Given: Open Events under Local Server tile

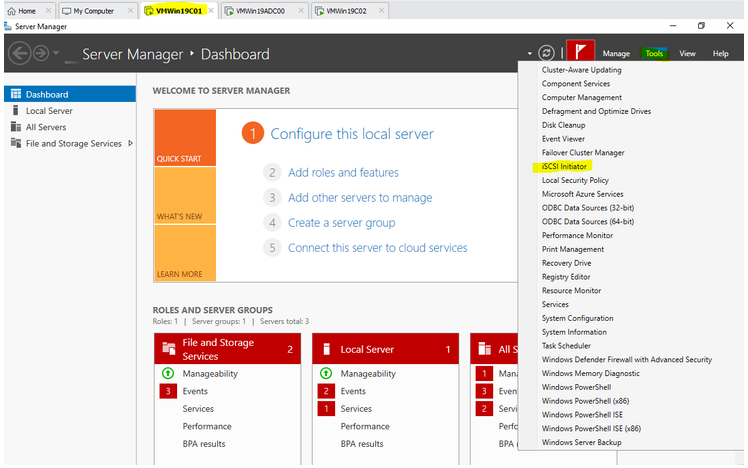Looking at the screenshot, I should [x=353, y=391].
